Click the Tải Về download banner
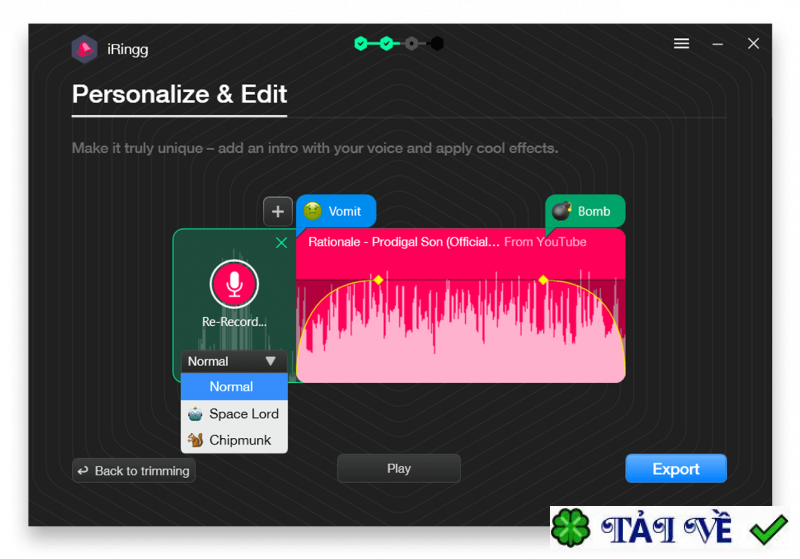Screen dimensions: 800x559 click(x=669, y=528)
